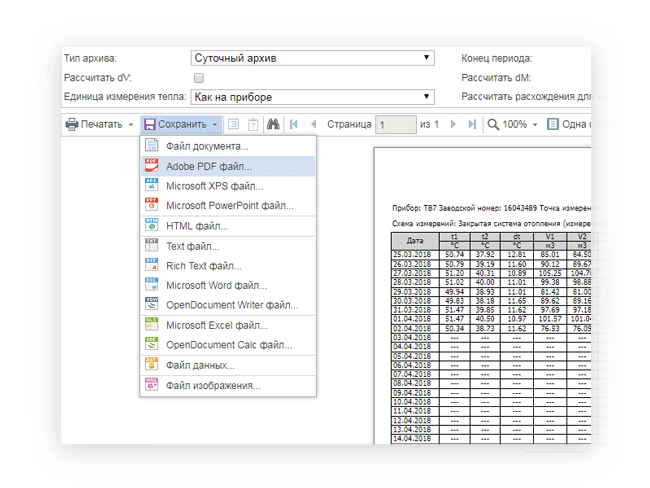The height and width of the screenshot is (488, 650).
Task: Choose HTML файл... entry
Action: tap(228, 226)
